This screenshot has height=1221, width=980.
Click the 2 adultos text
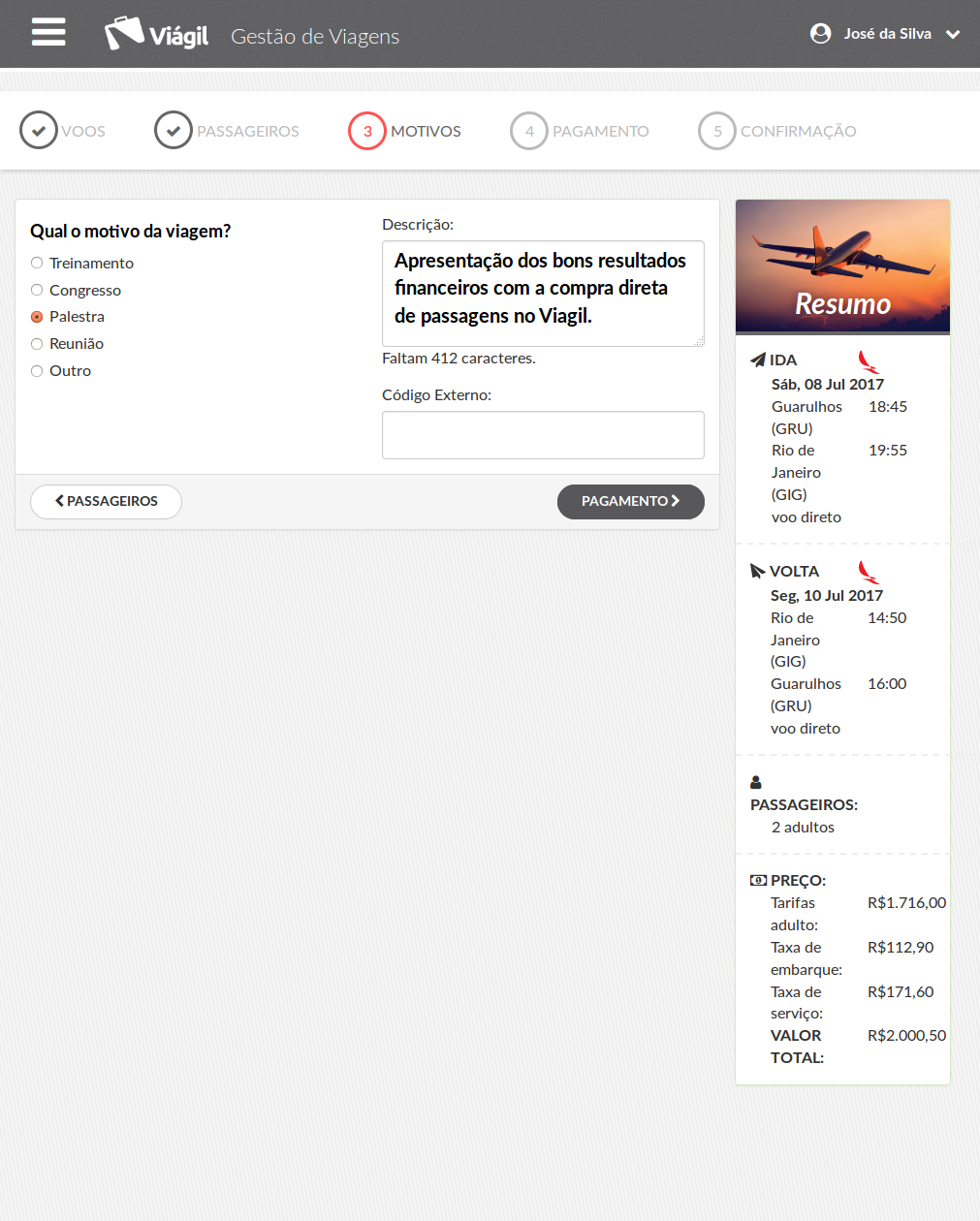[x=803, y=827]
